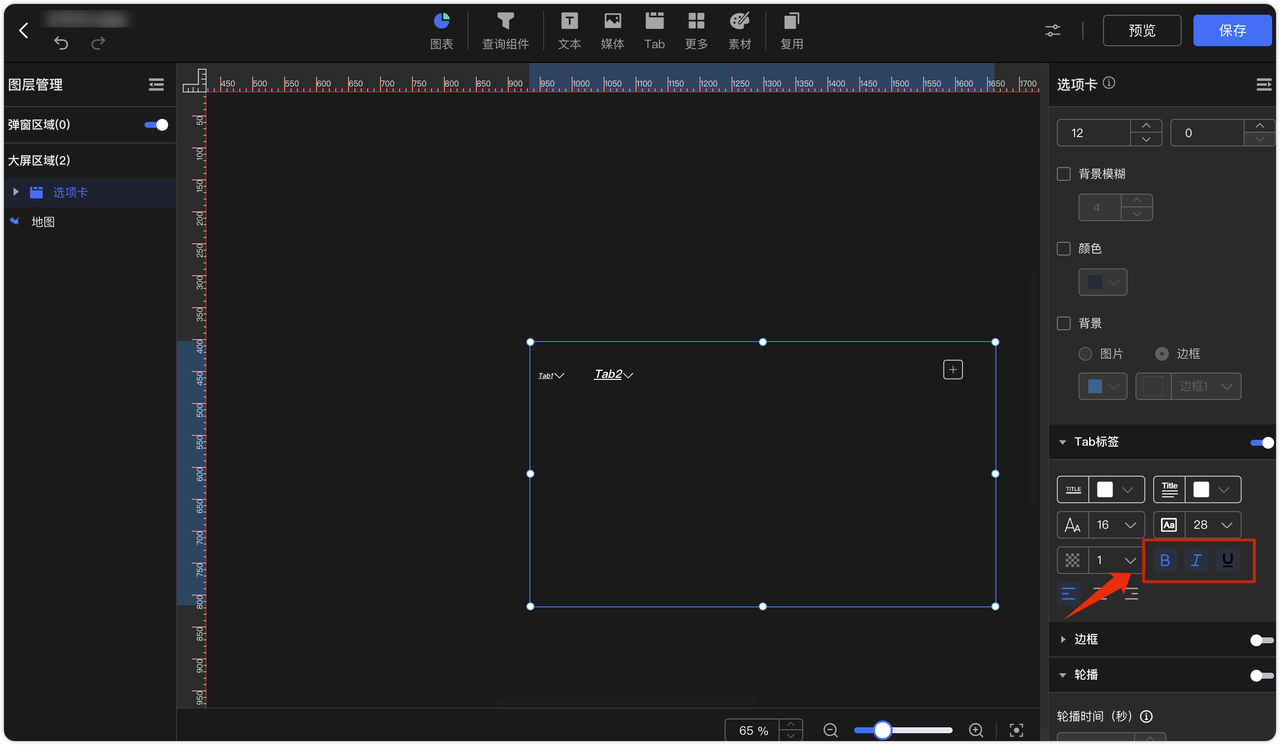Open the 查询组件 query component tool
The height and width of the screenshot is (745, 1280).
(505, 30)
